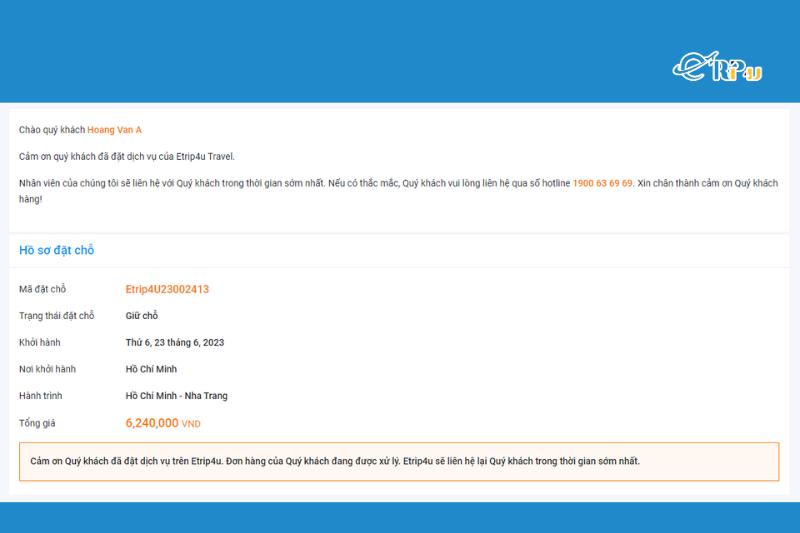Click the 'Nơi khởi hành' label
The image size is (800, 533).
click(x=47, y=369)
